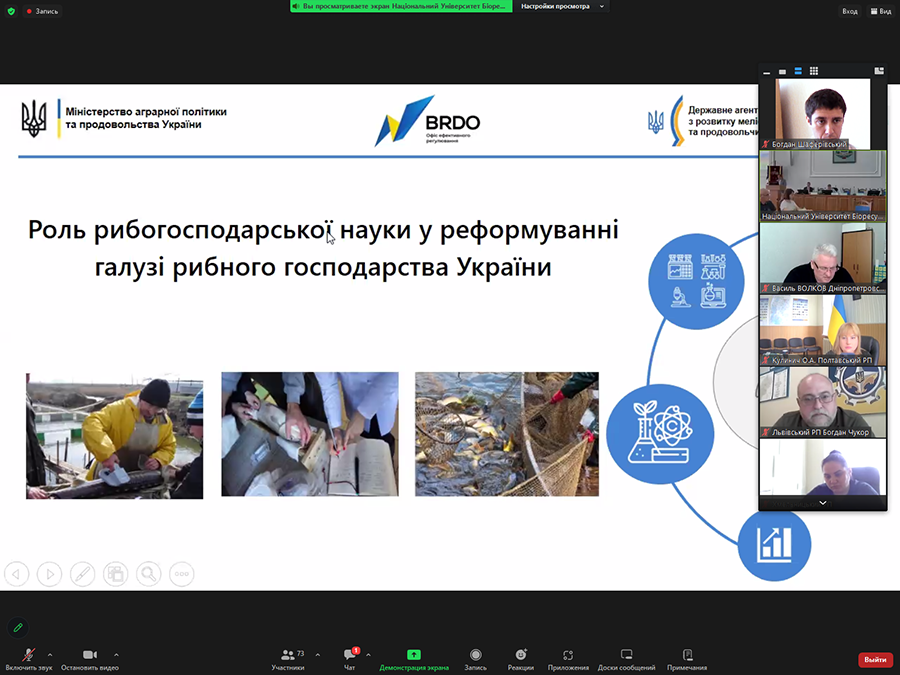Viewport: 900px width, 675px height.
Task: Click the slide photo of man in yellow jacket
Action: click(x=114, y=436)
